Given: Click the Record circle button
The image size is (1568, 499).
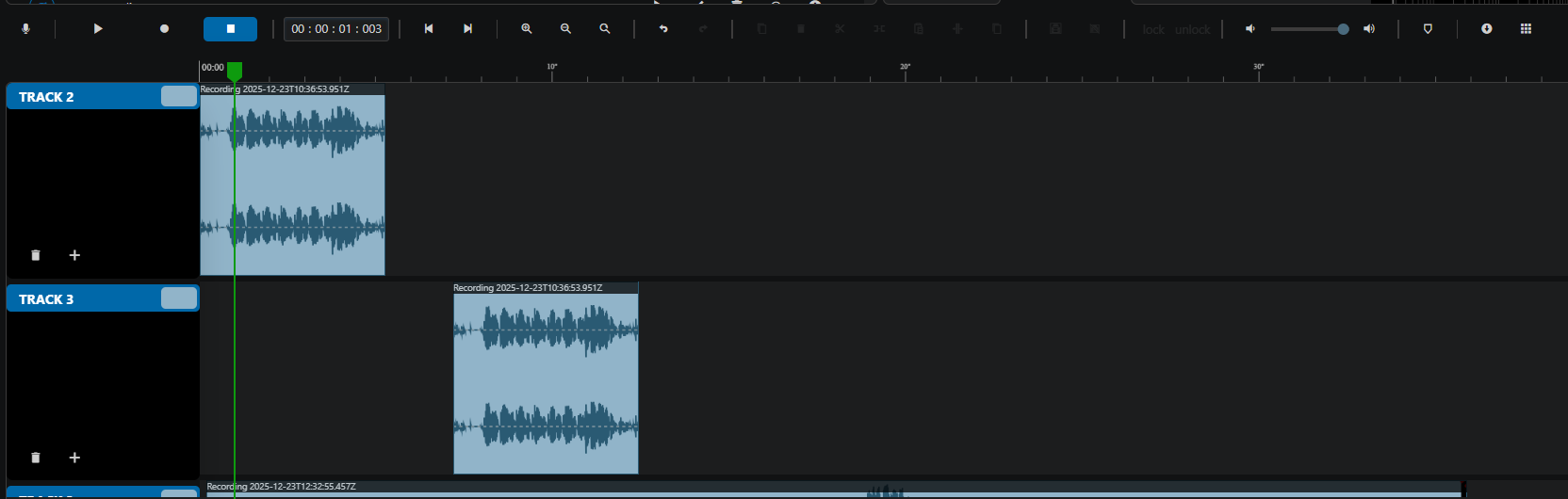Looking at the screenshot, I should 164,29.
